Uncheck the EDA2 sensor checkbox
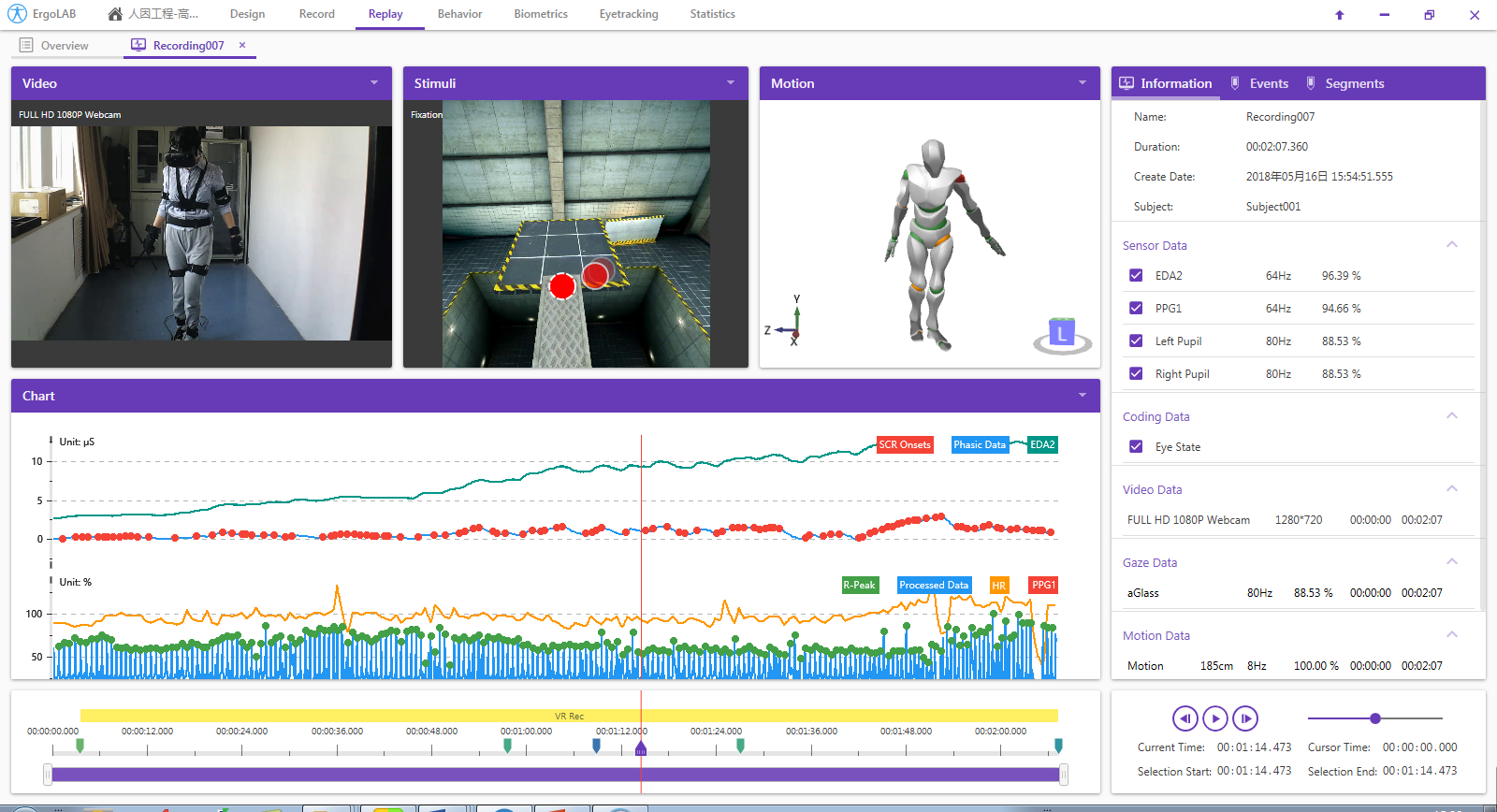1497x812 pixels. [x=1136, y=276]
